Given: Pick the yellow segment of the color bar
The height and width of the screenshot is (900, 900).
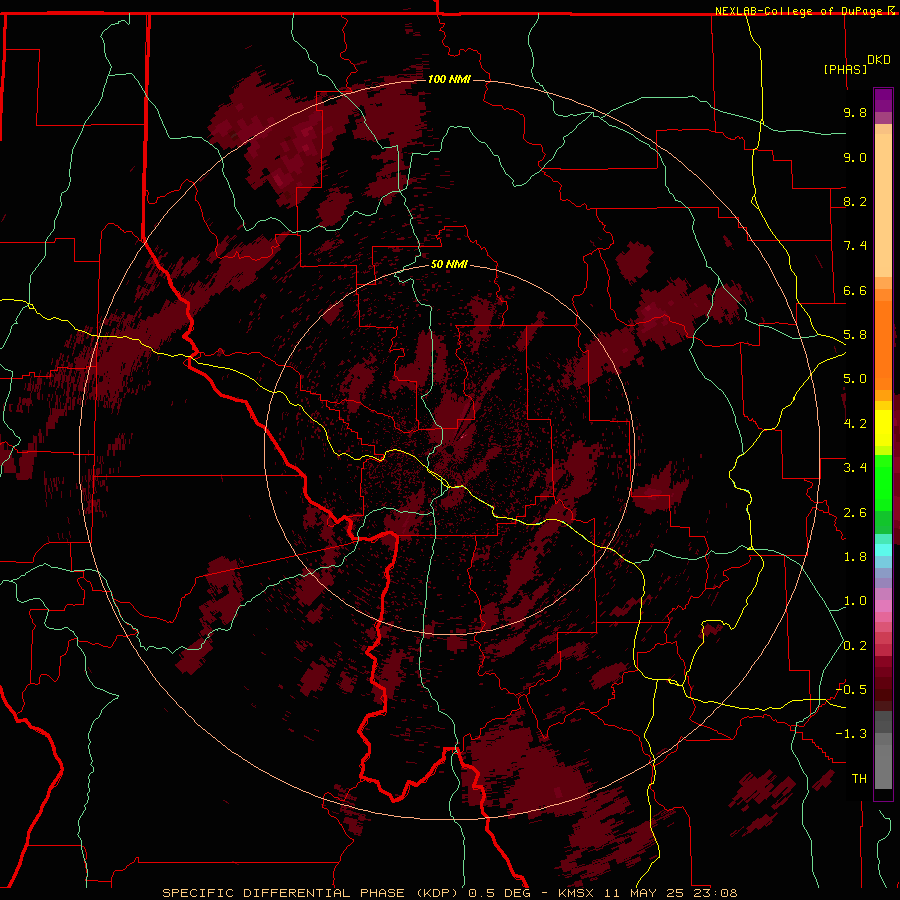Looking at the screenshot, I should point(883,428).
